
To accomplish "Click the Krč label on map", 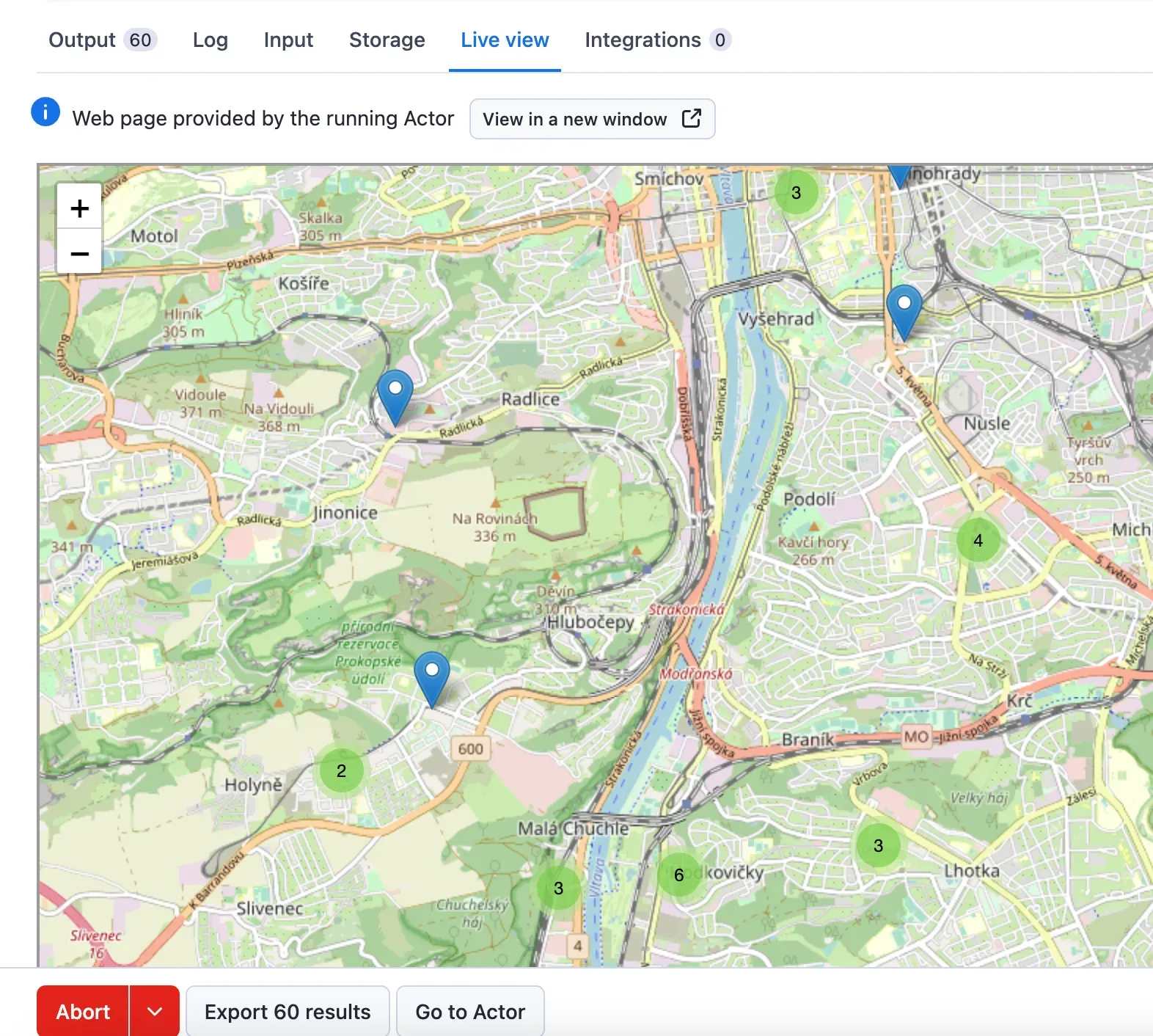I will (1020, 701).
